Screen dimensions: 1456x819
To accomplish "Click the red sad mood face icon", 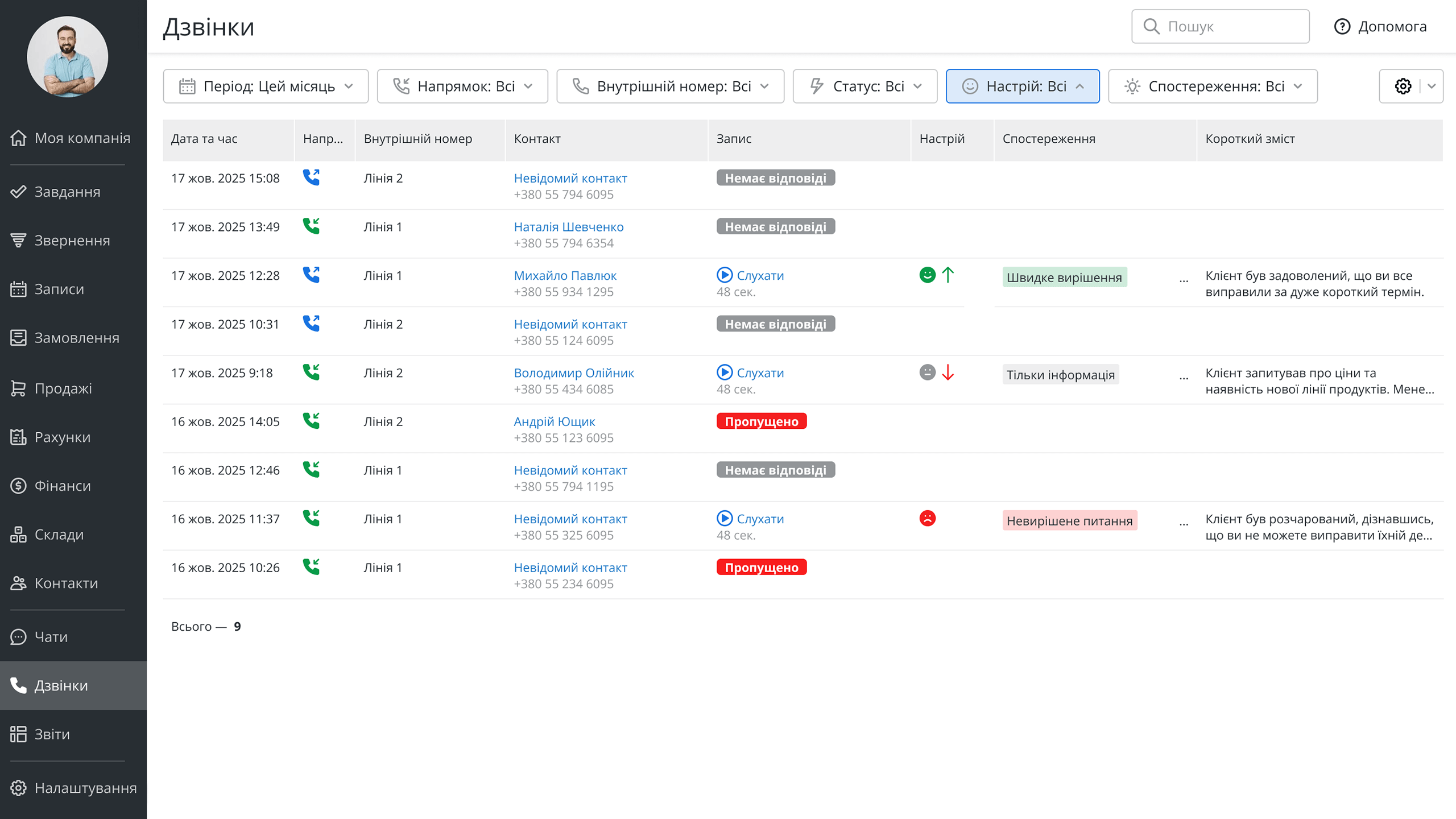I will (x=927, y=519).
